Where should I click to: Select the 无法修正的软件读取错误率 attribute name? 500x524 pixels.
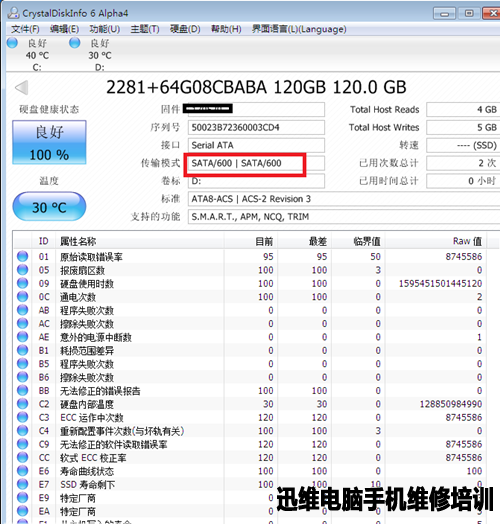pyautogui.click(x=114, y=444)
